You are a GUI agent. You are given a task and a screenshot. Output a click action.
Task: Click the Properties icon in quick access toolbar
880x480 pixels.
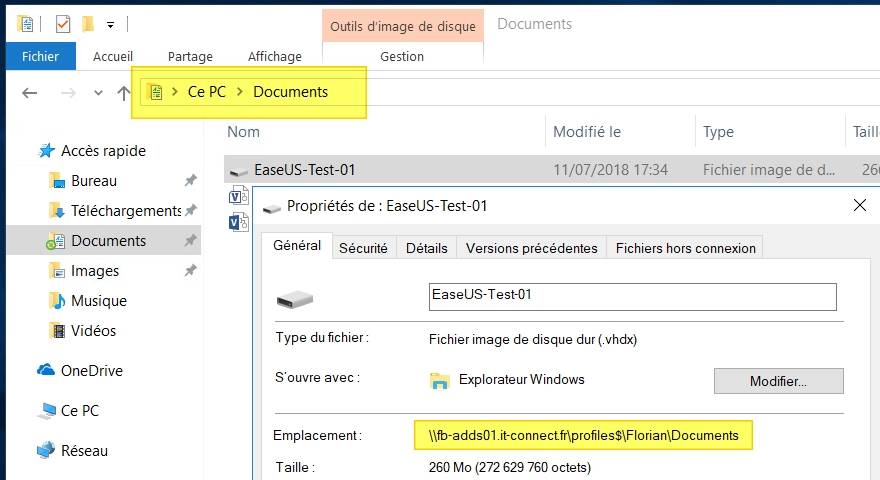[x=63, y=23]
